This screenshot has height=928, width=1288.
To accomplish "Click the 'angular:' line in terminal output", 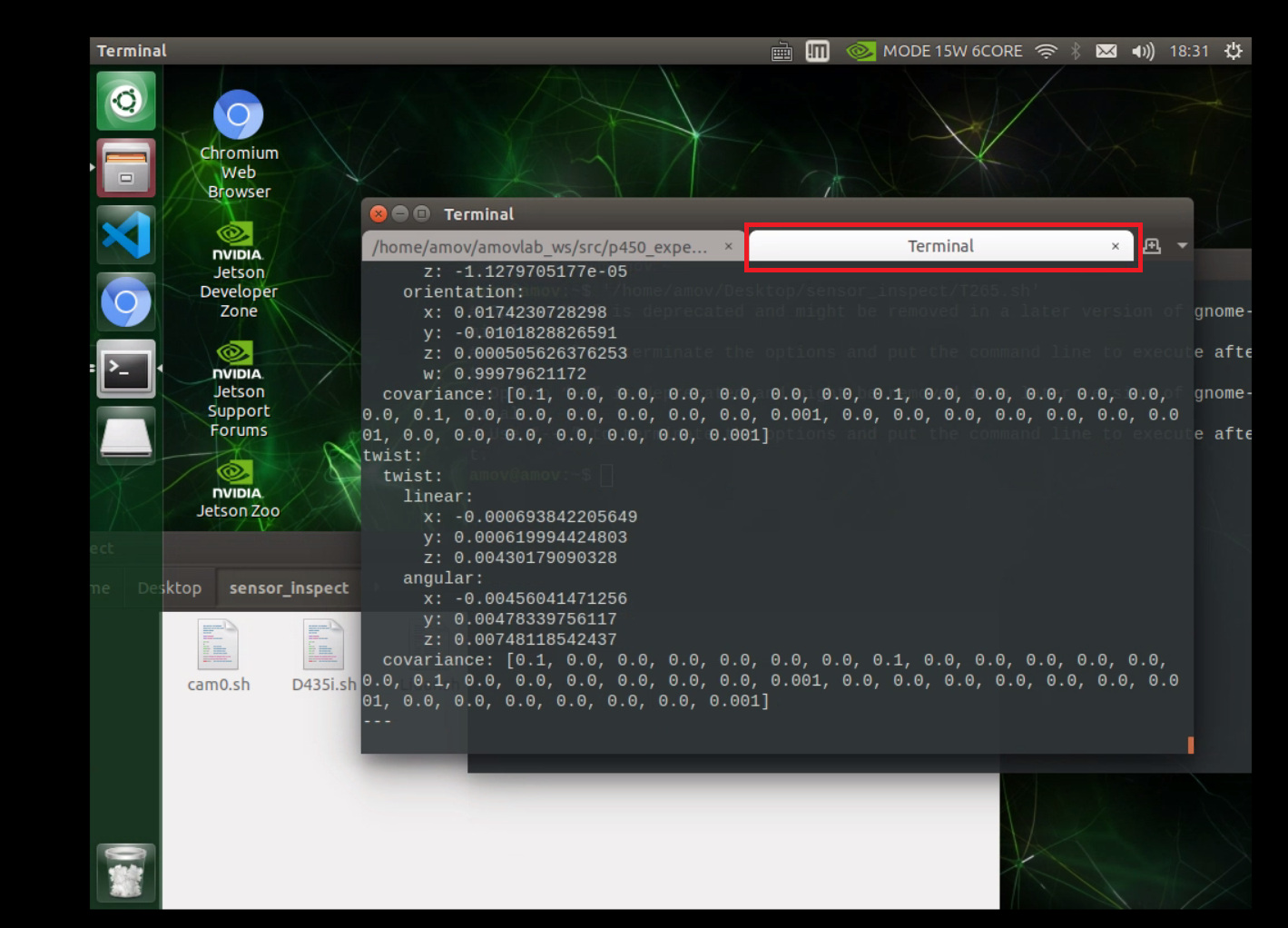I will click(443, 578).
